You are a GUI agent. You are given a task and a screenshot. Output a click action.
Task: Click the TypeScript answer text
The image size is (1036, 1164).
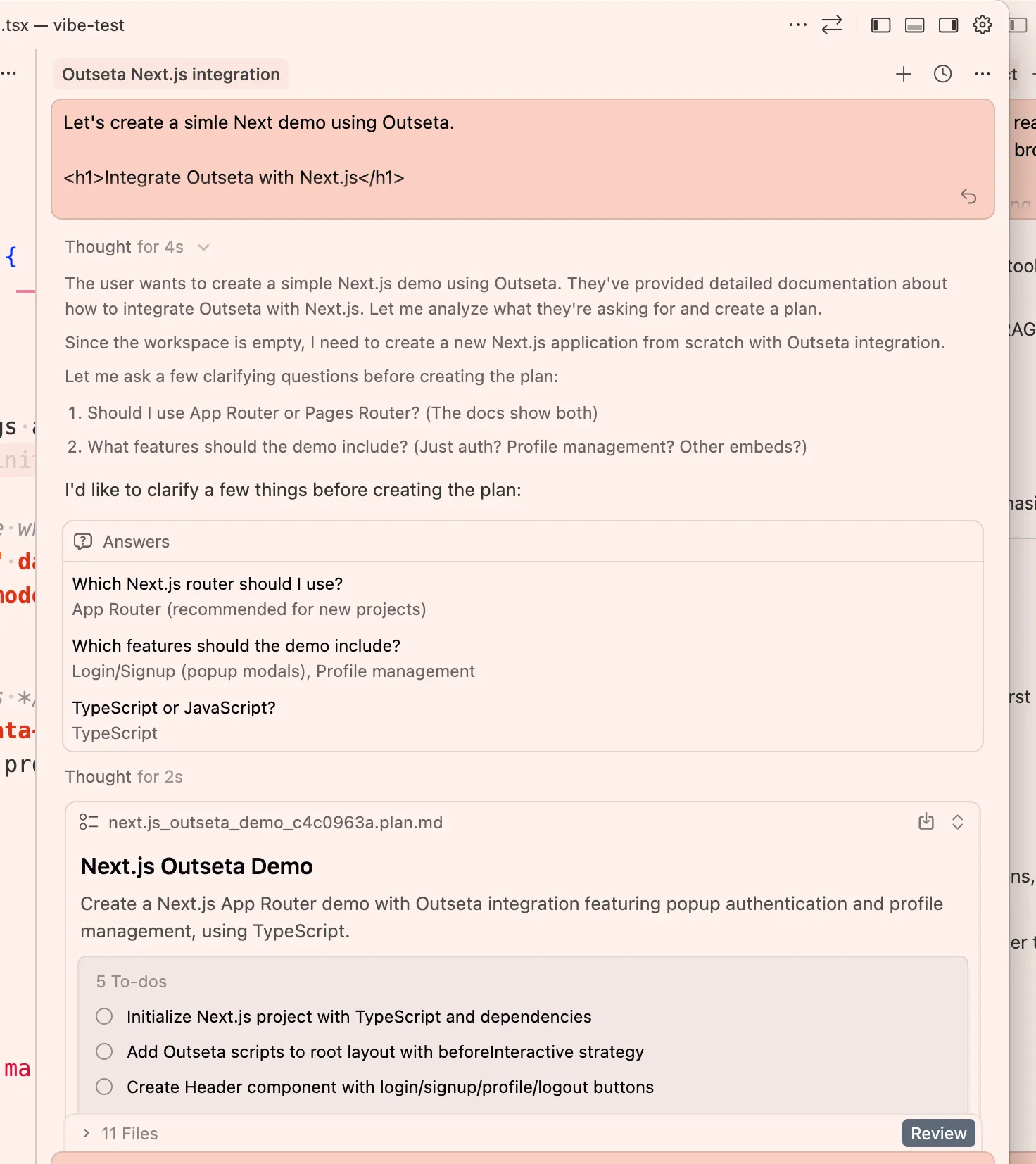click(x=115, y=733)
